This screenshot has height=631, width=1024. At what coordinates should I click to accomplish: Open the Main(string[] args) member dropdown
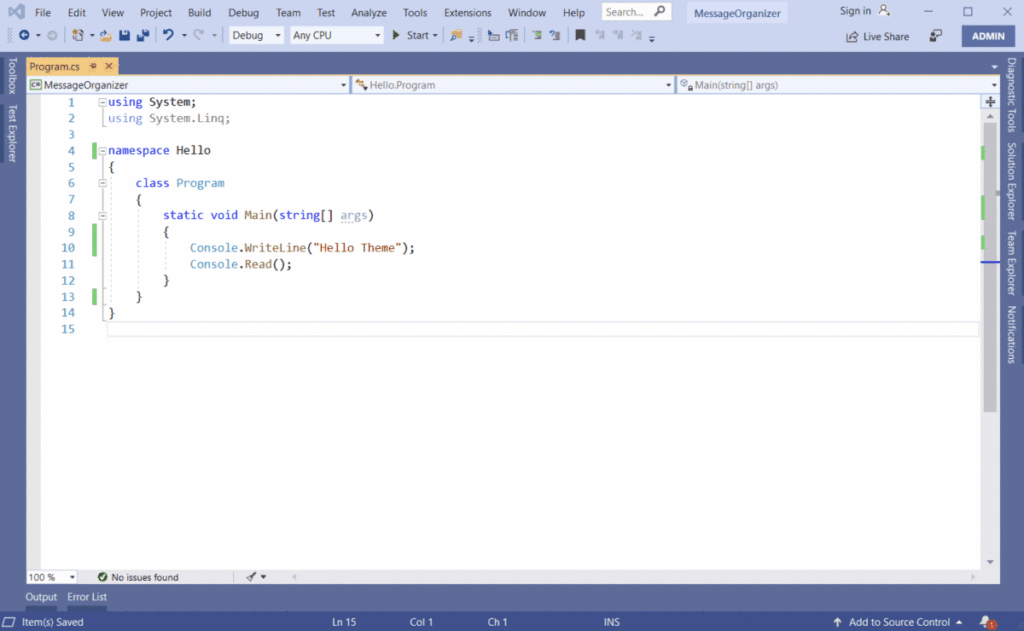(x=837, y=85)
